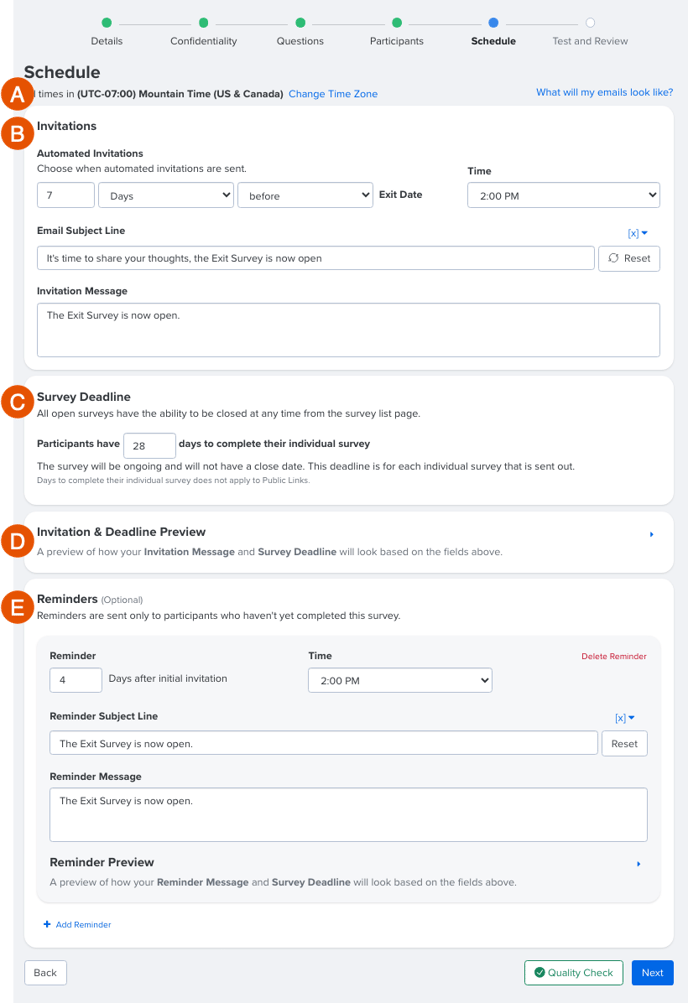Click the Quality Check button
Viewport: 688px width, 1003px height.
click(x=574, y=972)
